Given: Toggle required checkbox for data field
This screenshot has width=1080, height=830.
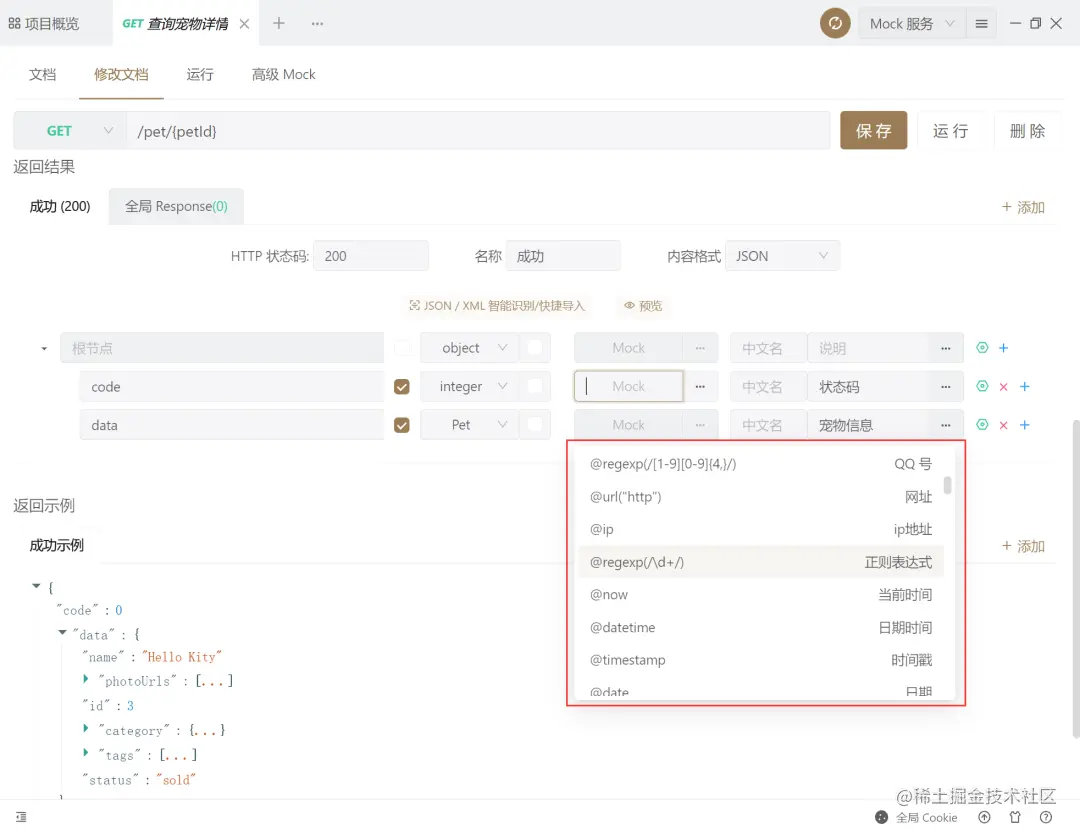Looking at the screenshot, I should [x=402, y=425].
